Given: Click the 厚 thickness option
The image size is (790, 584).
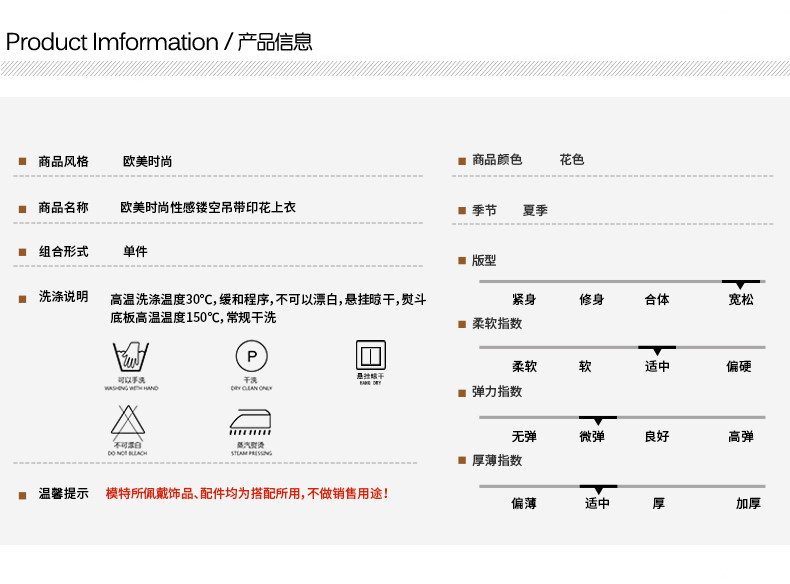Looking at the screenshot, I should pos(659,503).
